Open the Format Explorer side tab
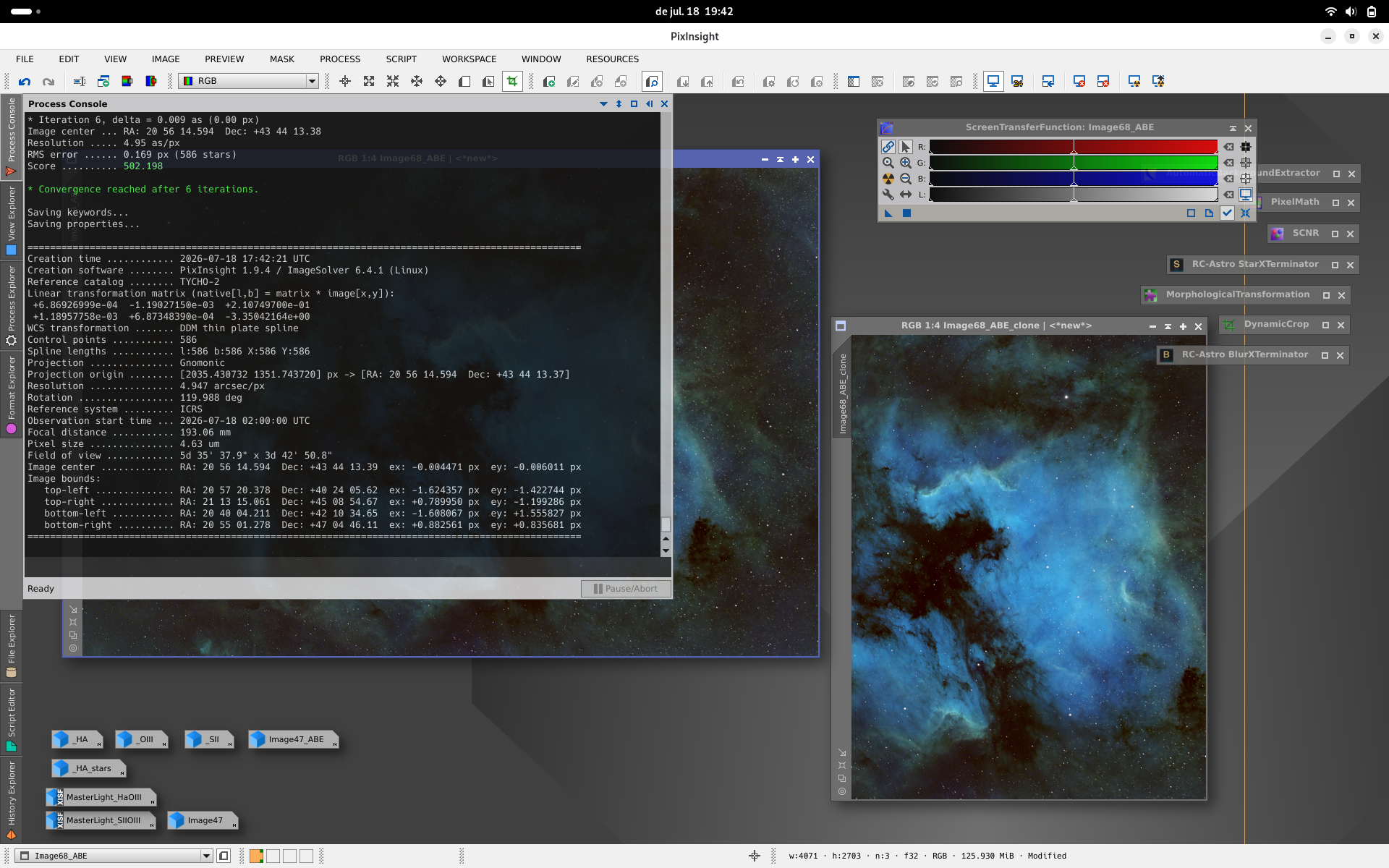The image size is (1389, 868). pos(11,394)
